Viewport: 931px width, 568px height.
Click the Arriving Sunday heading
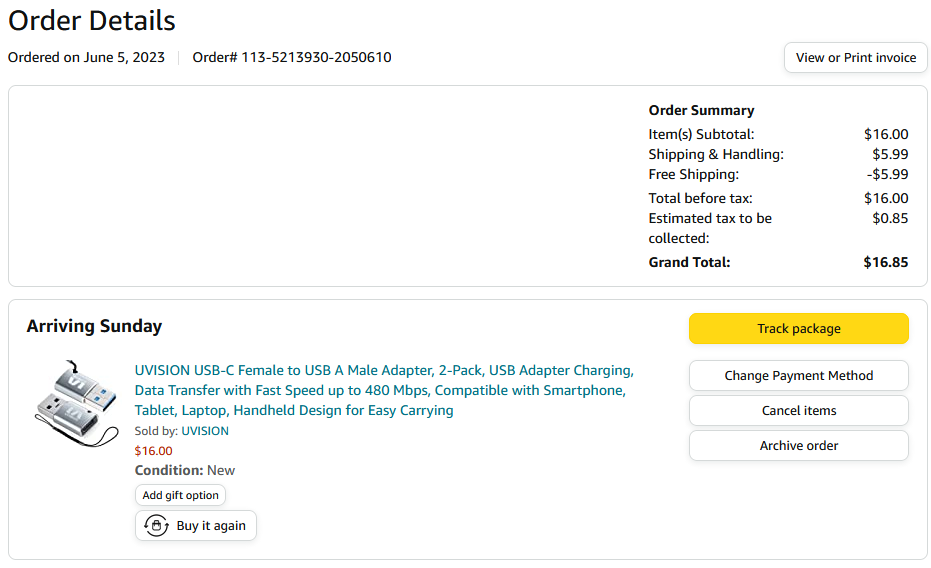pos(94,326)
